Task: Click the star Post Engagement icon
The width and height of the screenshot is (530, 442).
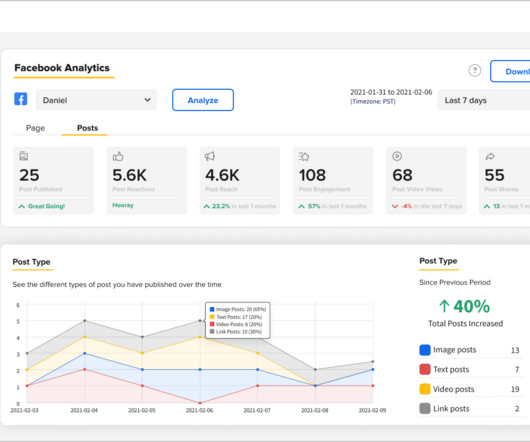Action: 304,156
